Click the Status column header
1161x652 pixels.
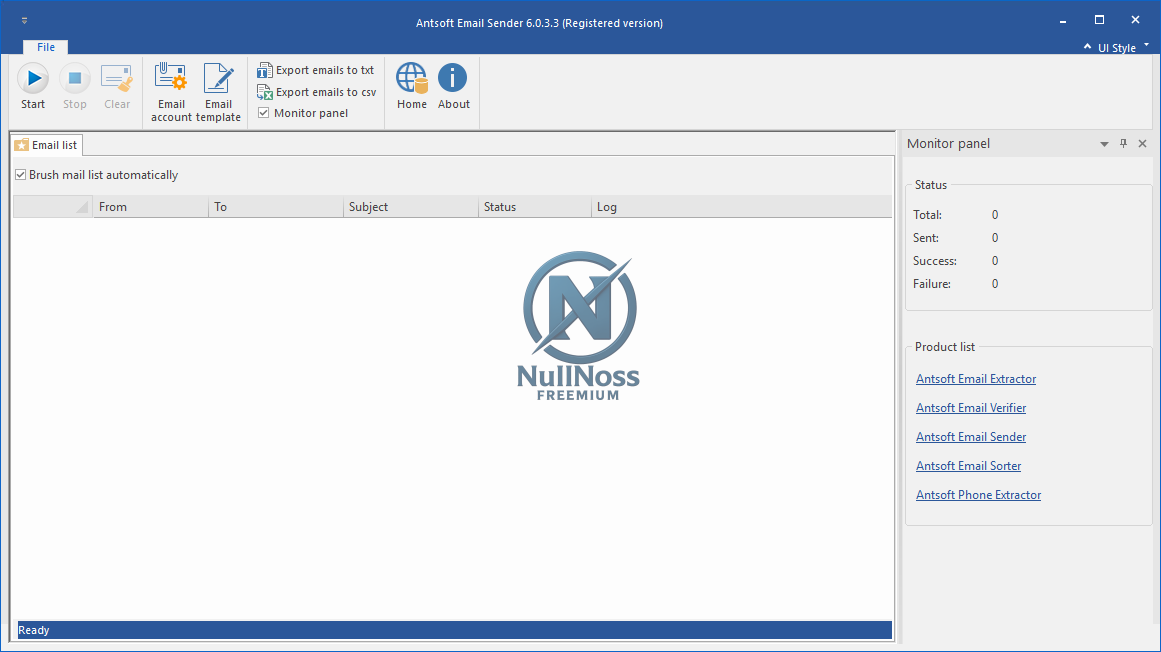coord(534,207)
